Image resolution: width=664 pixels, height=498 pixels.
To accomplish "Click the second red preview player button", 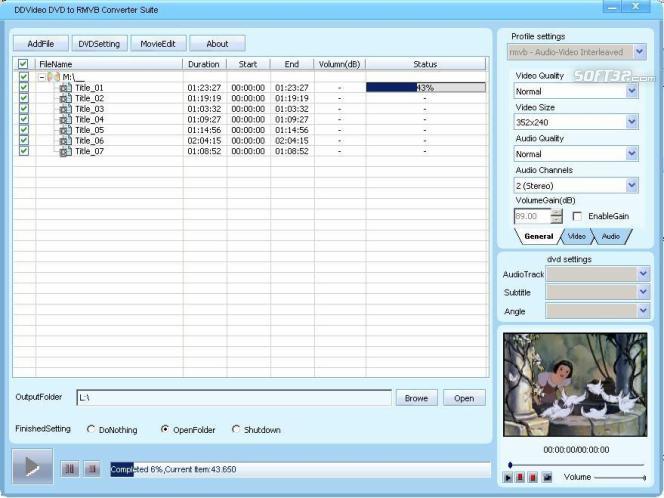I will [533, 477].
